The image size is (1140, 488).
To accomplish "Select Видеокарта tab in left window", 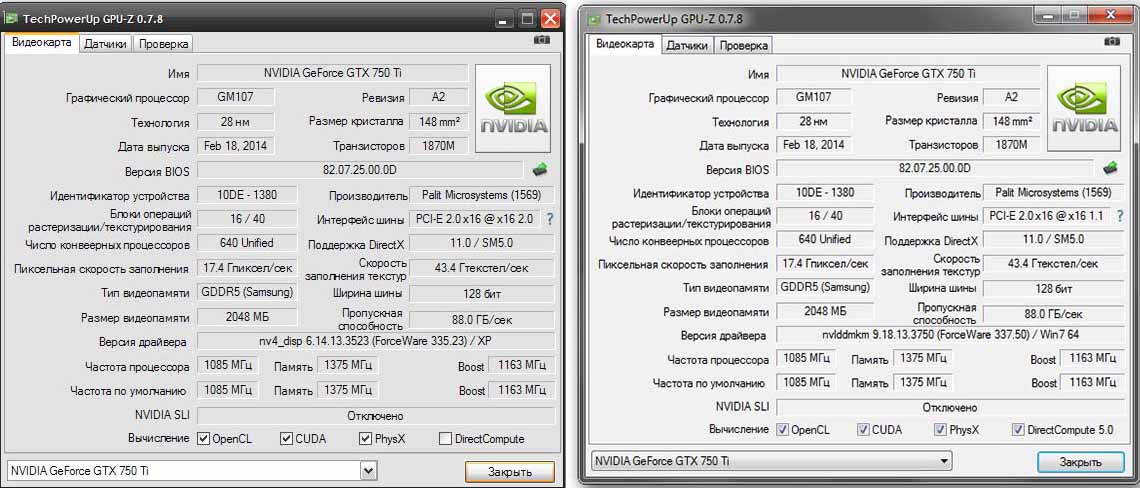I will pos(42,43).
